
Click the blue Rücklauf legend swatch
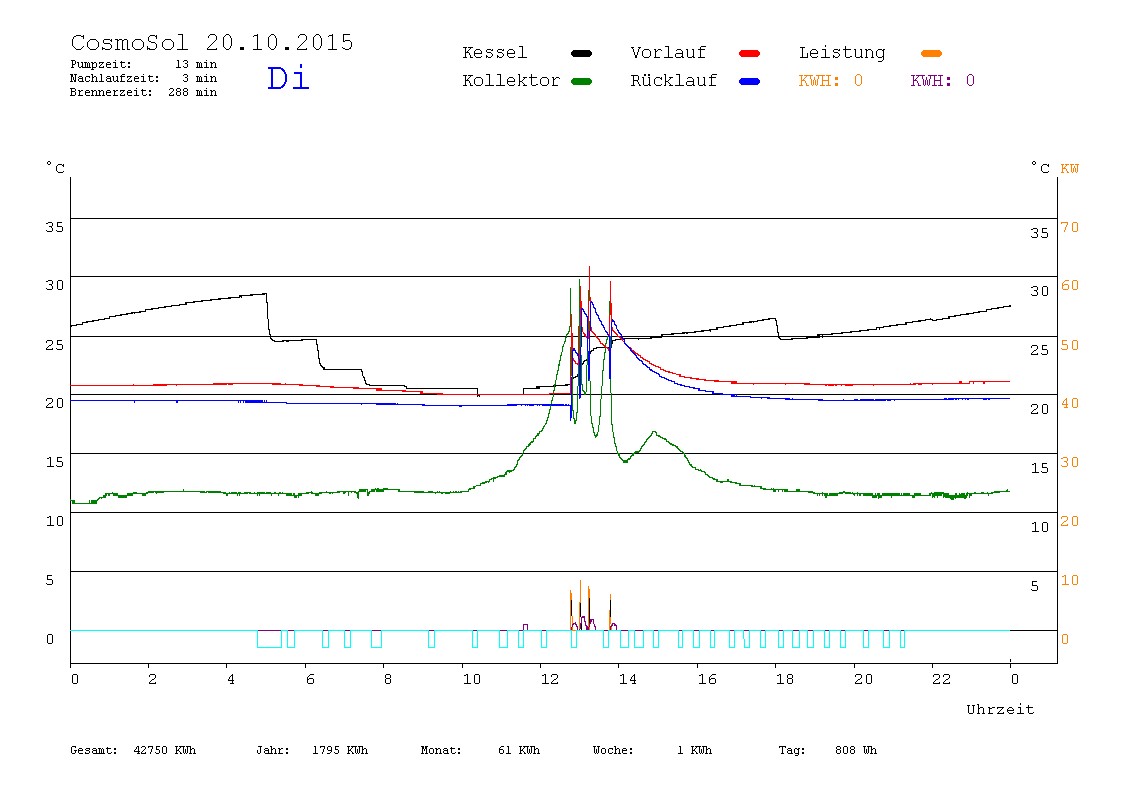[x=750, y=81]
